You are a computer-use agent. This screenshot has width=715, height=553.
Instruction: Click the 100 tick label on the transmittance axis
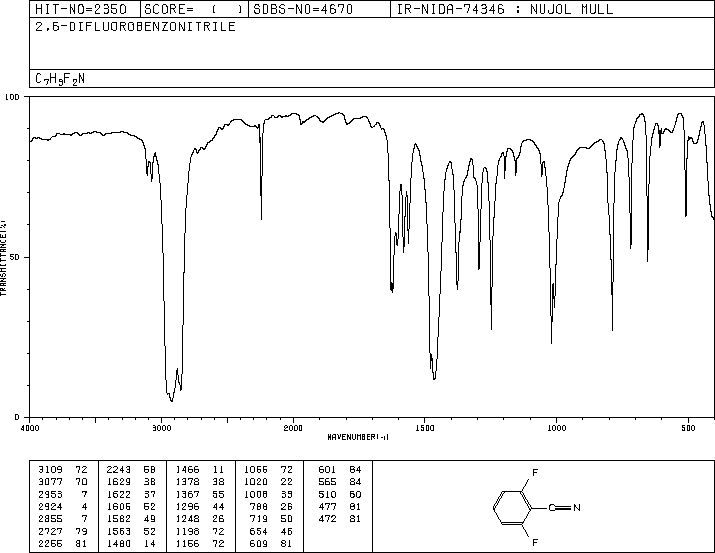(12, 97)
